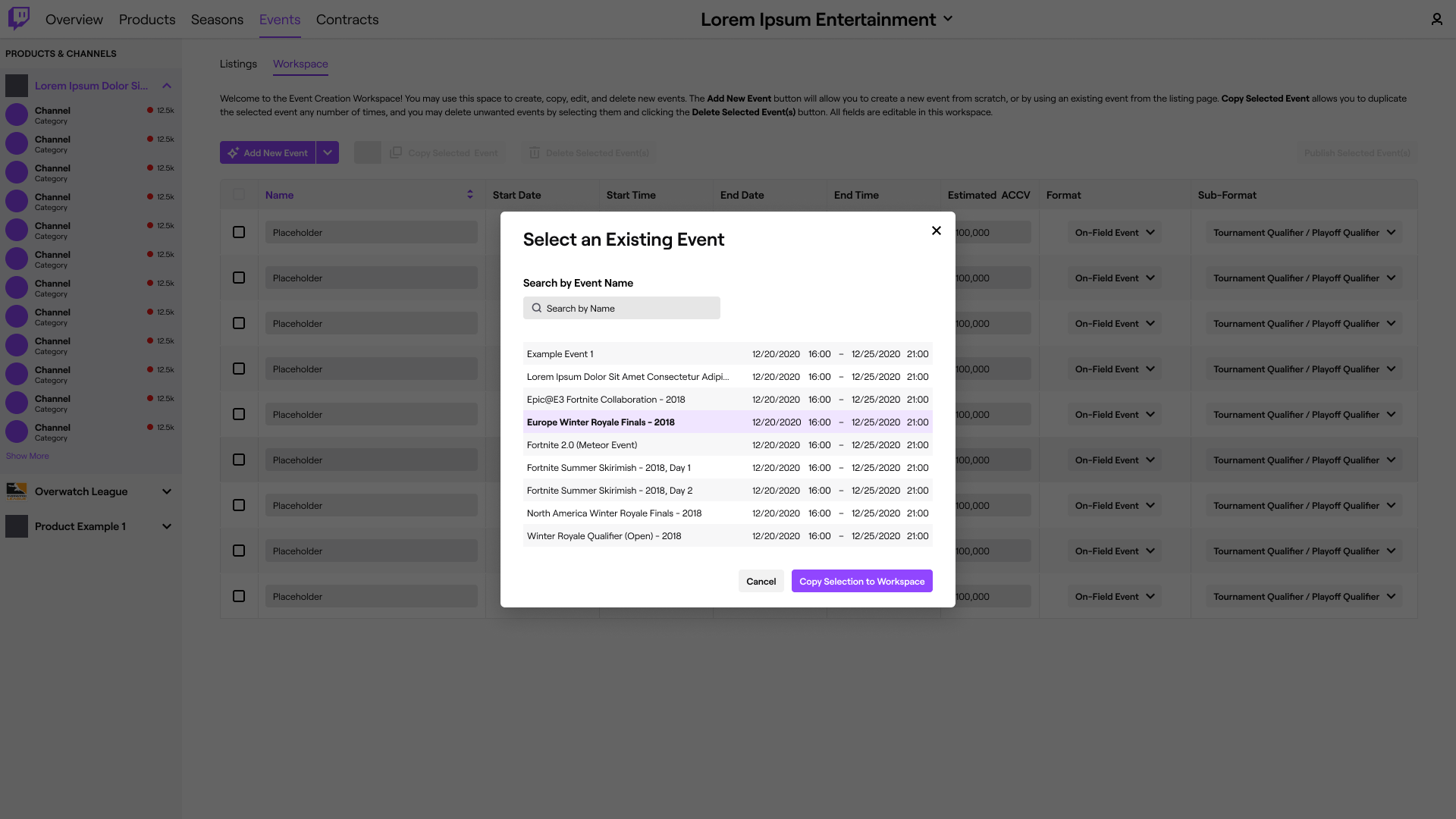Click the Show More link in the sidebar
The height and width of the screenshot is (819, 1456).
tap(27, 456)
